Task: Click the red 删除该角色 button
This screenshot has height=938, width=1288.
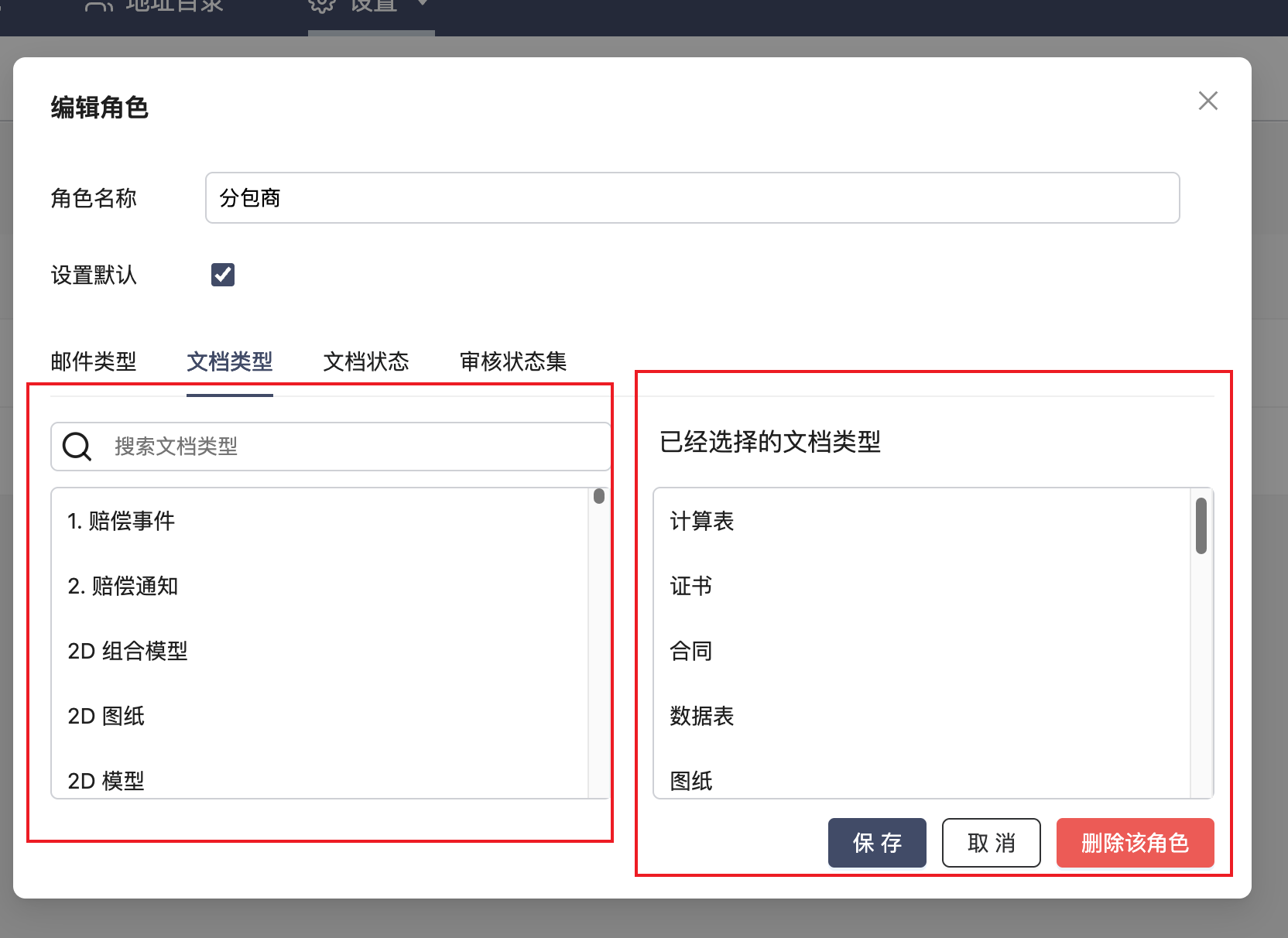Action: [x=1135, y=843]
